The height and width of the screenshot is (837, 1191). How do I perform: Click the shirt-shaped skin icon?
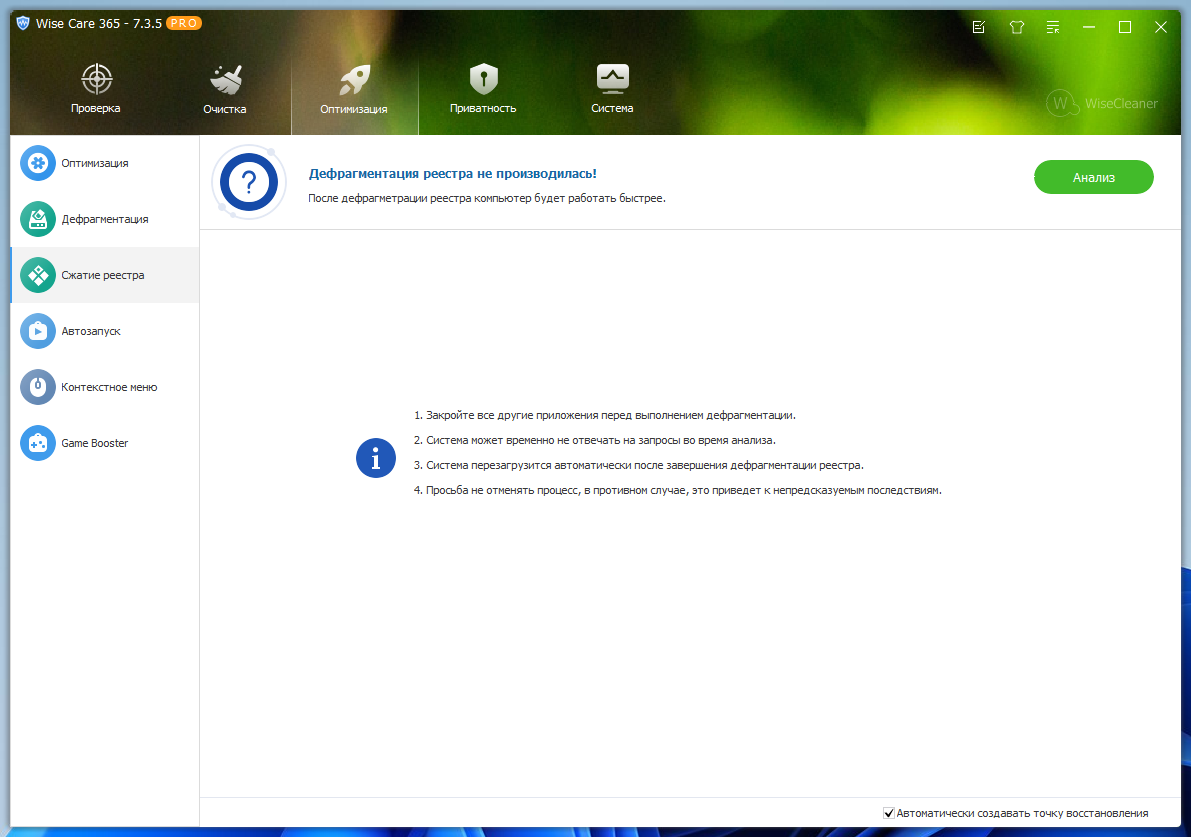[x=1017, y=27]
